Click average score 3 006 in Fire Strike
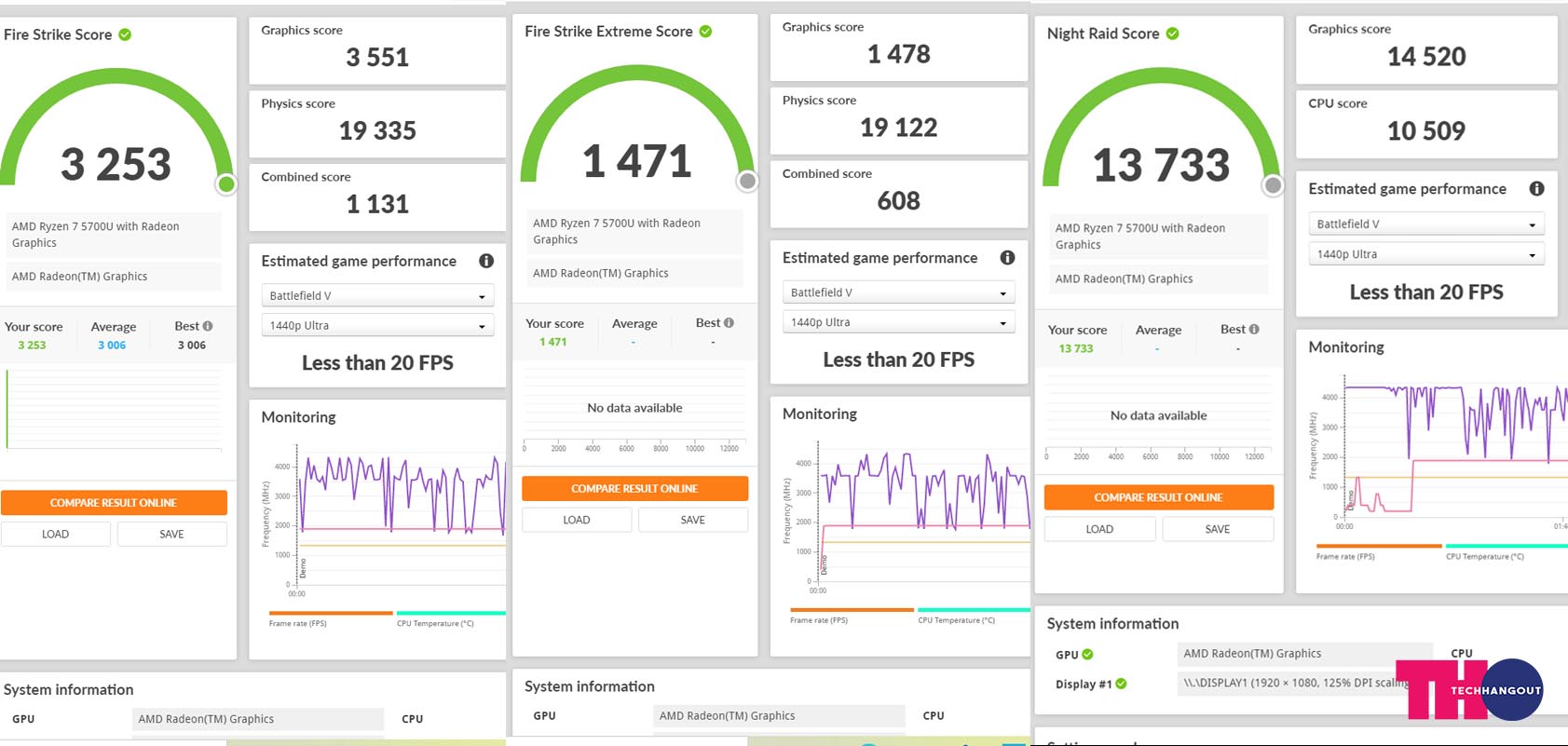Viewport: 1568px width, 746px height. tap(112, 345)
